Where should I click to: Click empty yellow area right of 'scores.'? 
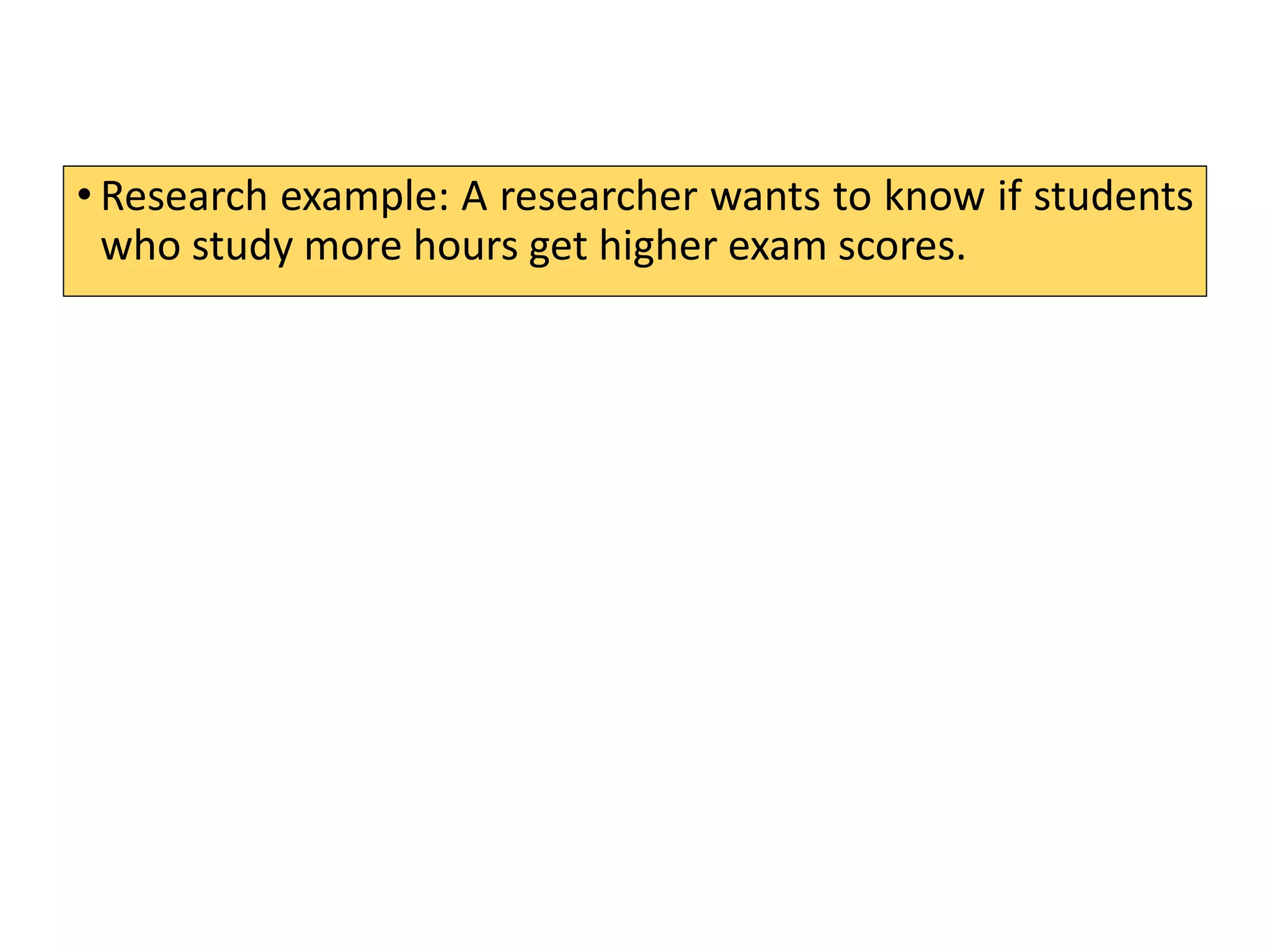1085,254
